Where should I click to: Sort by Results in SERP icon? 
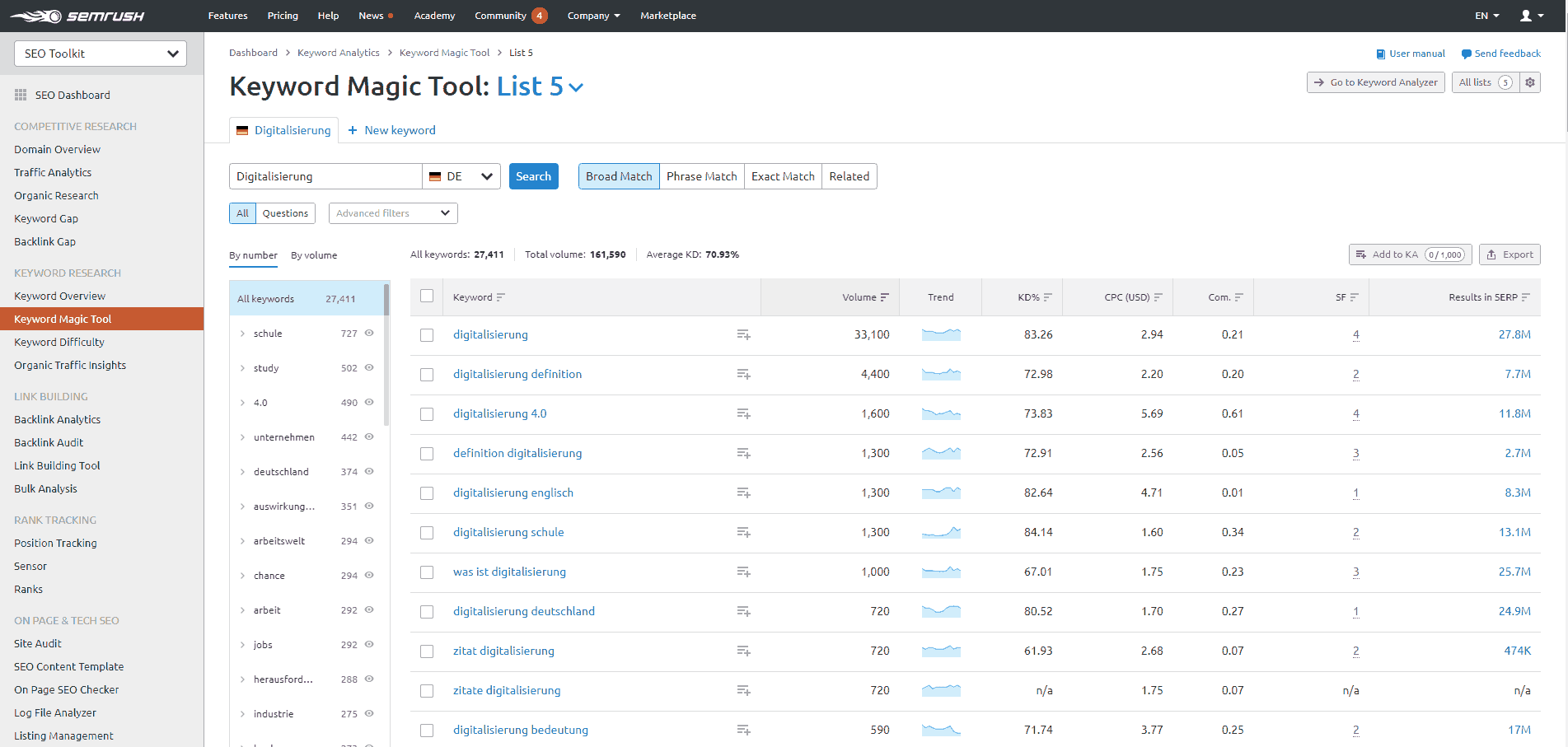pyautogui.click(x=1526, y=297)
